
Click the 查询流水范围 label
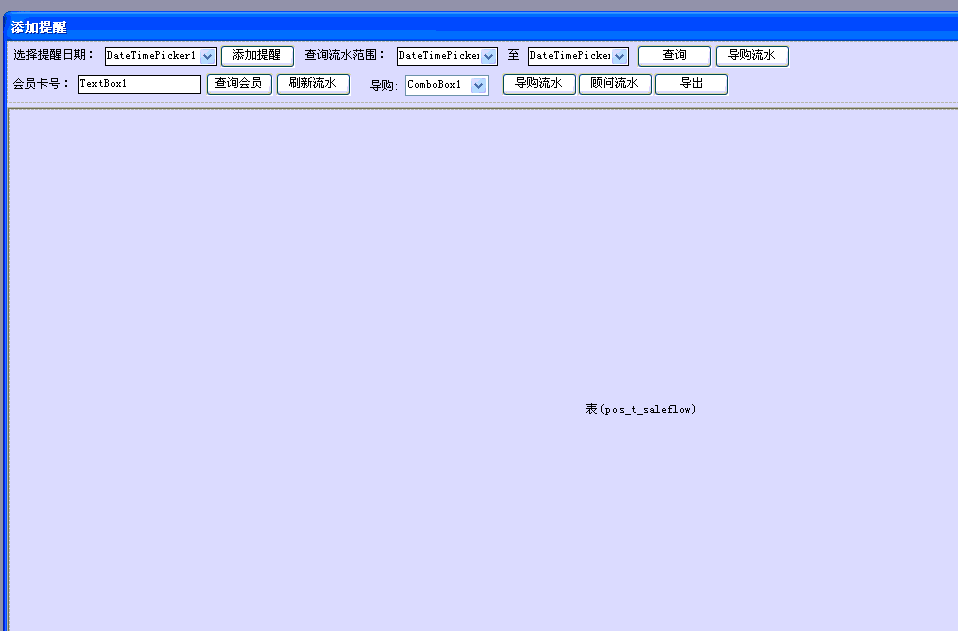click(x=345, y=55)
